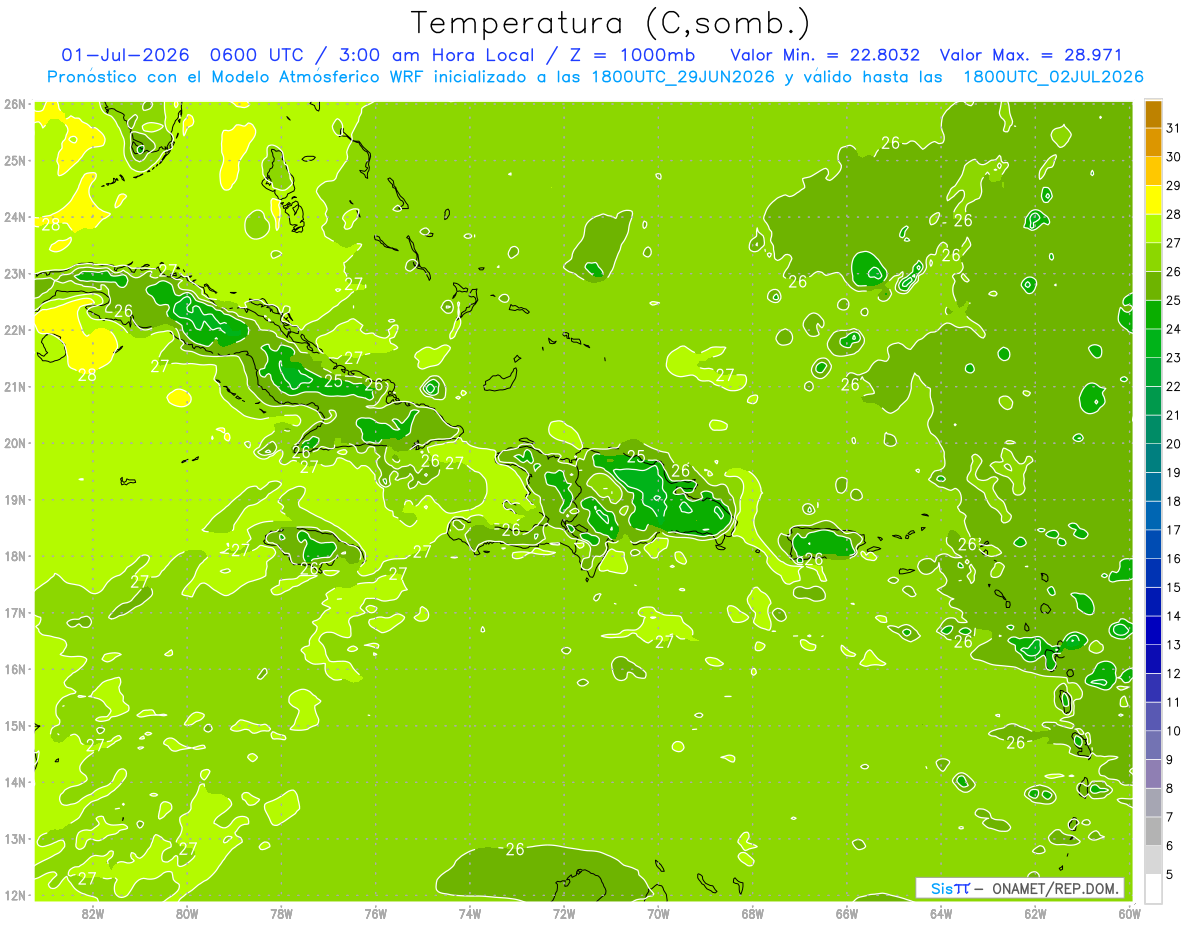Click colorbar label '29'
This screenshot has width=1200, height=927.
click(x=1173, y=186)
